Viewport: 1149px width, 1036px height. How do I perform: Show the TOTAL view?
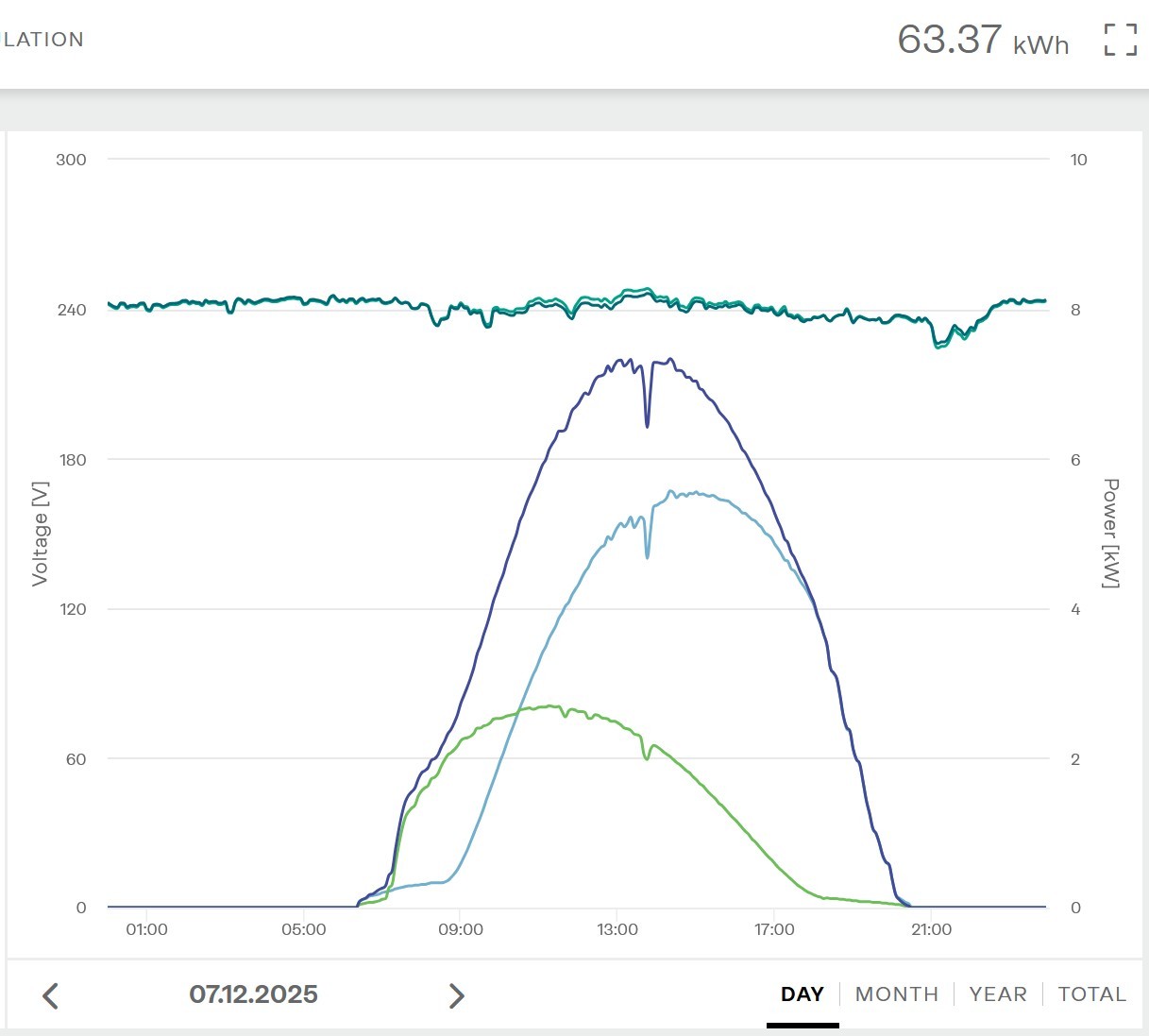pos(1091,994)
